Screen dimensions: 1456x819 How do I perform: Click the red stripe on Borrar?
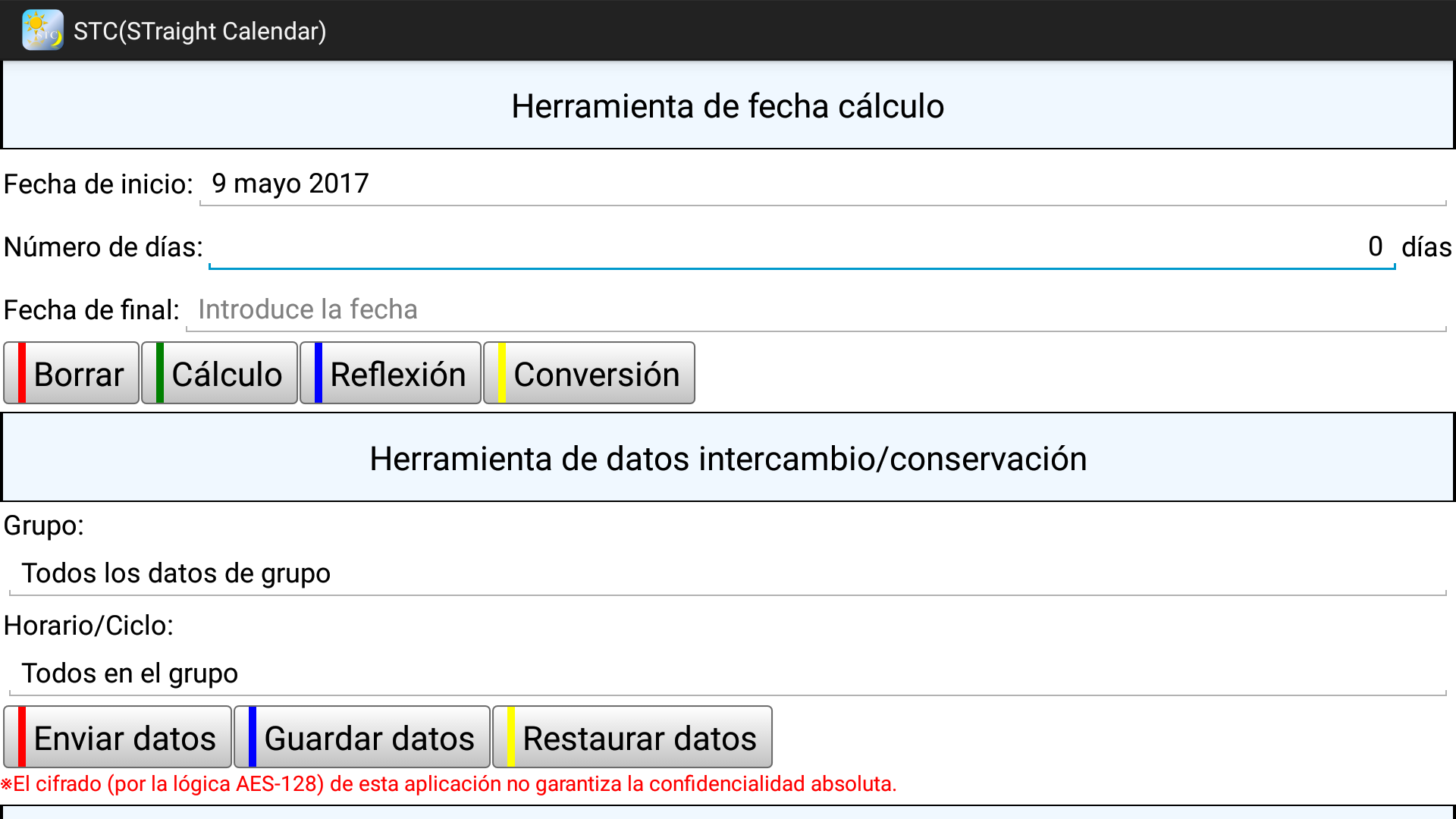click(22, 374)
